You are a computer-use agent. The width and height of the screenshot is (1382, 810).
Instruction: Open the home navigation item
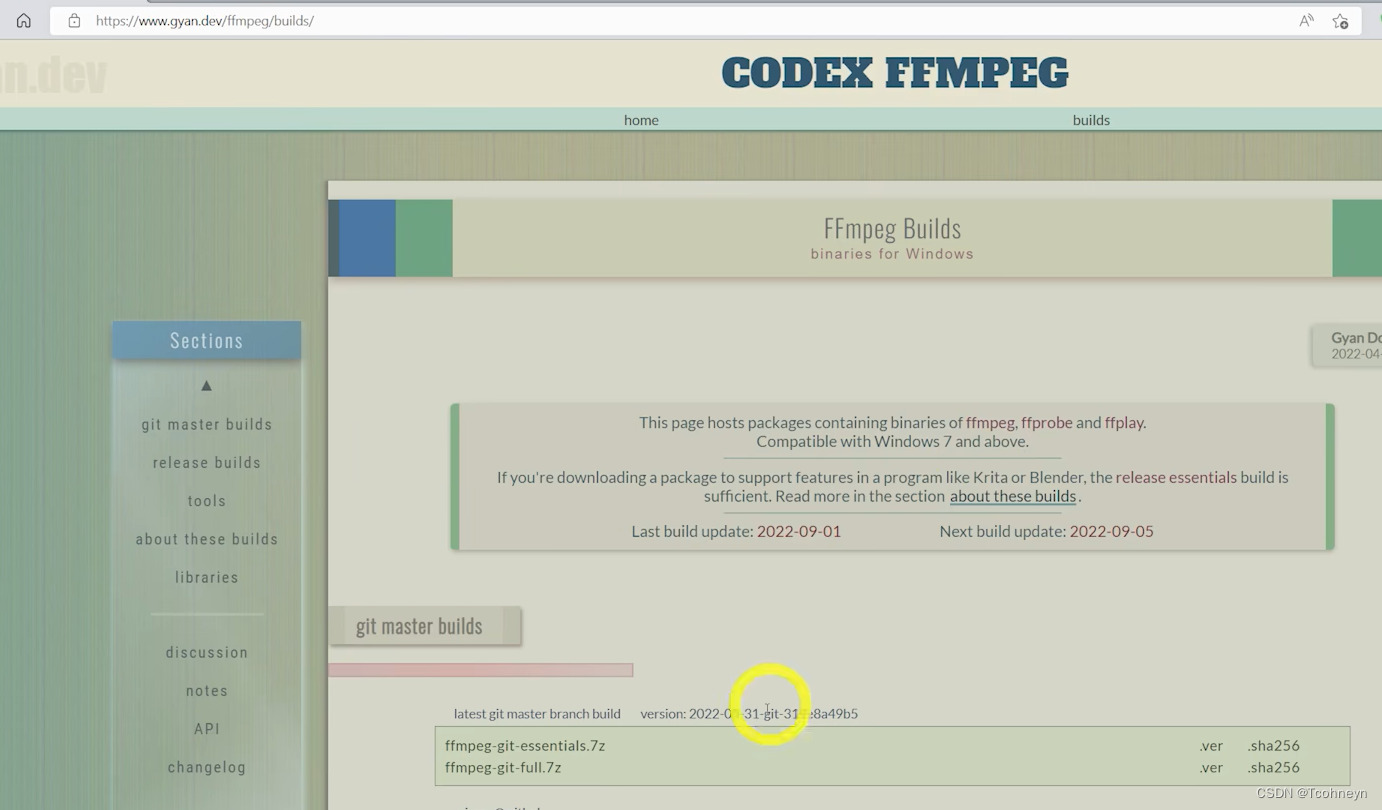(x=641, y=119)
